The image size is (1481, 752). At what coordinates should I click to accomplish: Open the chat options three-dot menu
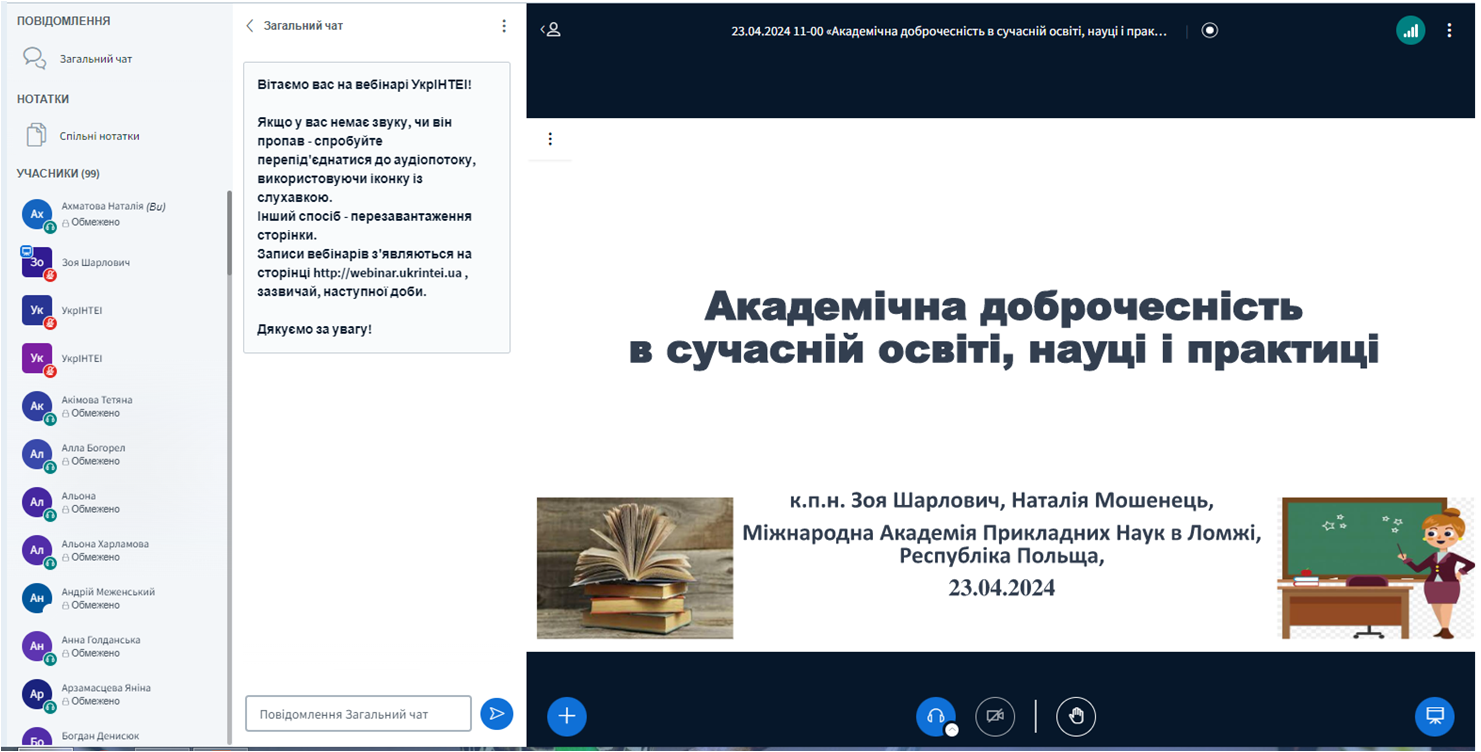pos(504,26)
